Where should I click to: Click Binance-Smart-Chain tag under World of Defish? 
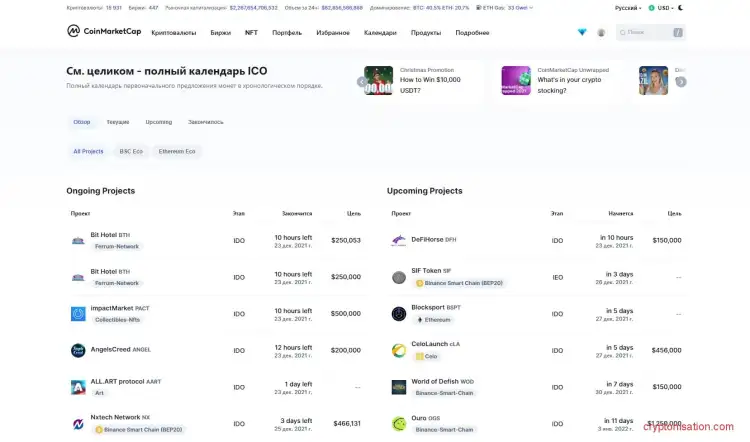[x=444, y=393]
